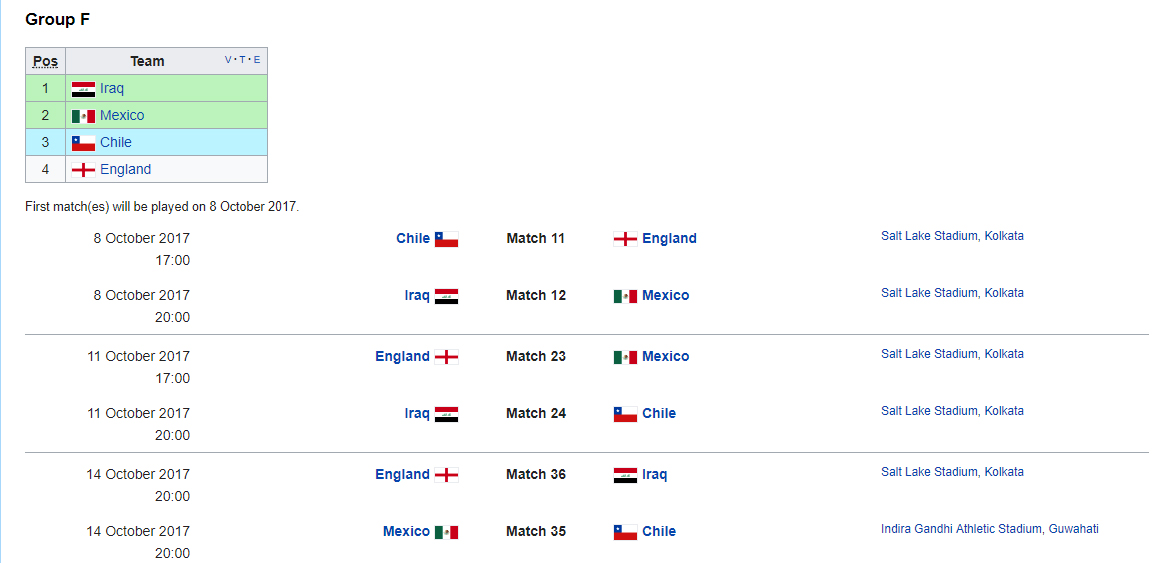This screenshot has height=563, width=1159.
Task: Click England flag icon in standings table
Action: [84, 170]
